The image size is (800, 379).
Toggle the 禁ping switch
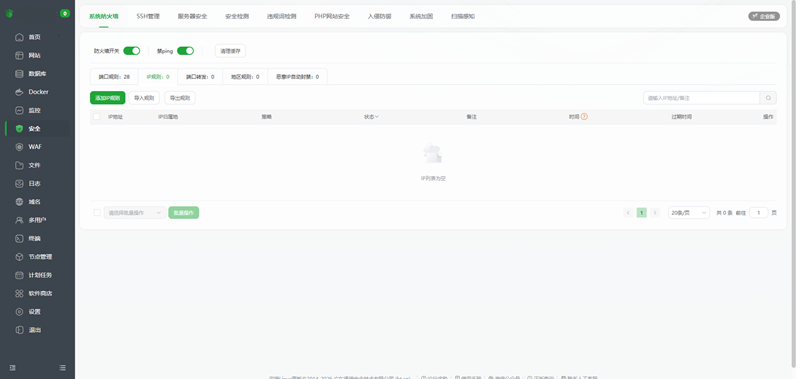coord(185,51)
